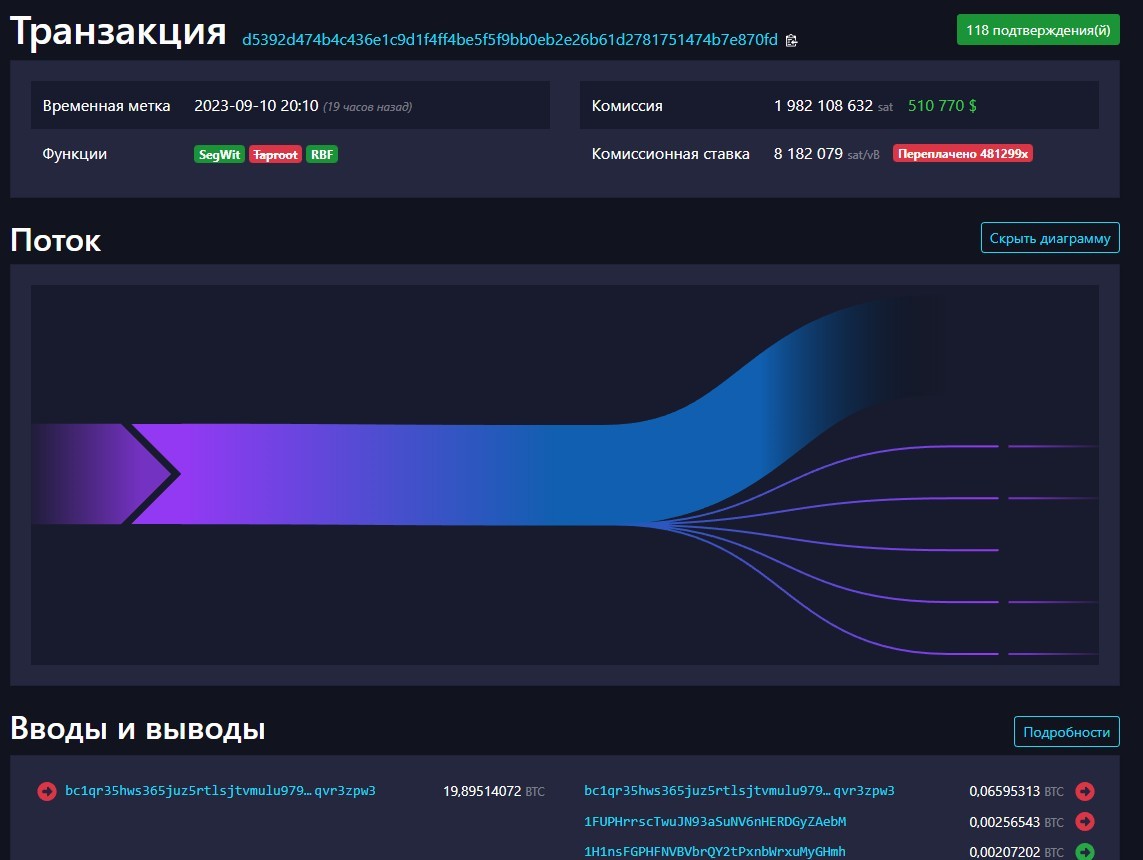This screenshot has width=1143, height=860.
Task: Open output address 1FUPHrrscTwuJN93aSuNV6nHERDGyZAebM
Action: [715, 821]
